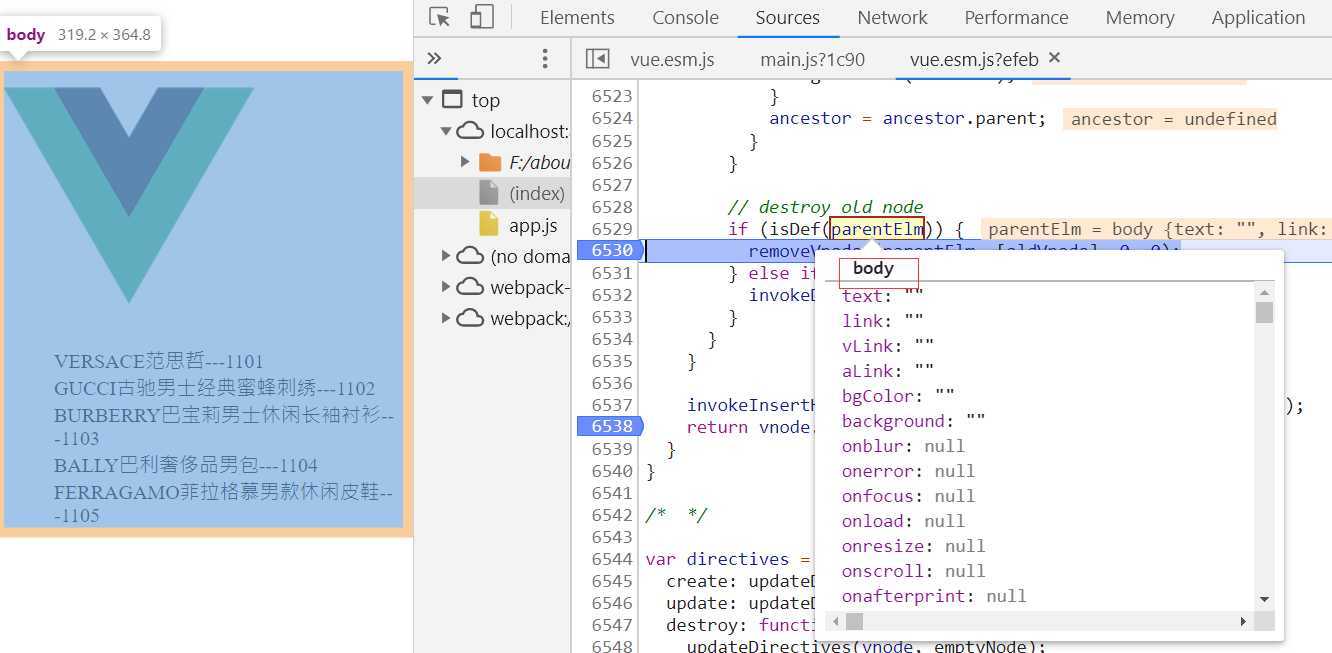Toggle breakpoint on line 6538
Screen dimensions: 1332x653
610,427
